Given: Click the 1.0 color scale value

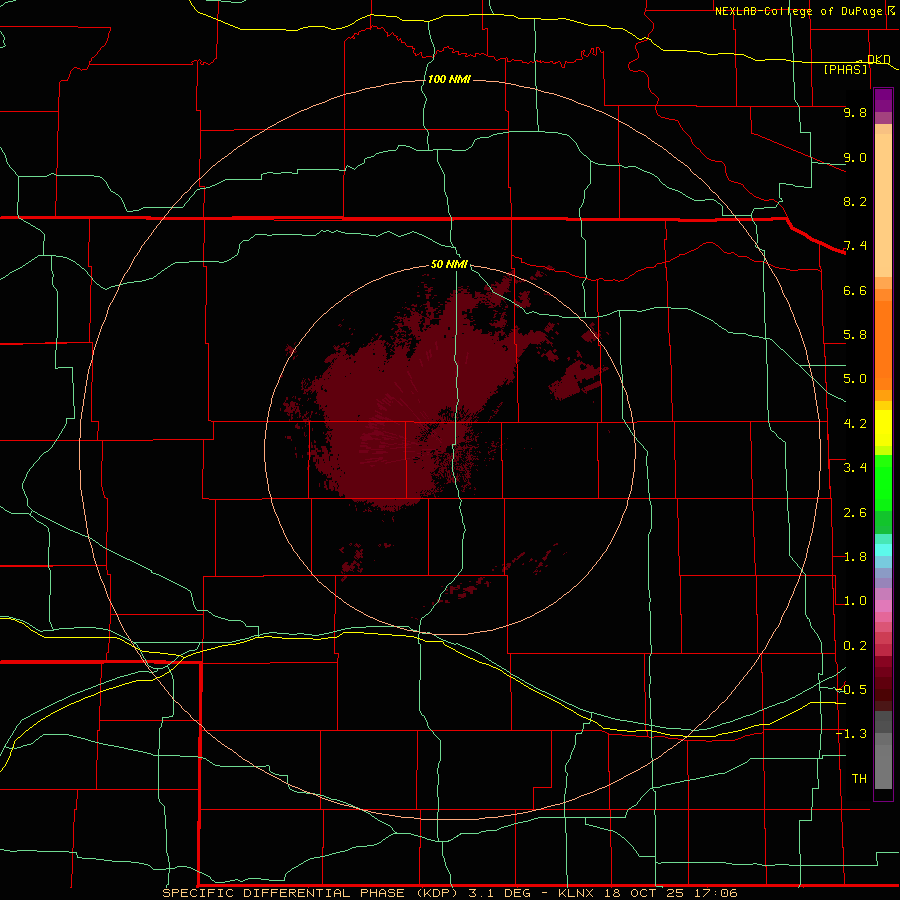Looking at the screenshot, I should click(855, 601).
